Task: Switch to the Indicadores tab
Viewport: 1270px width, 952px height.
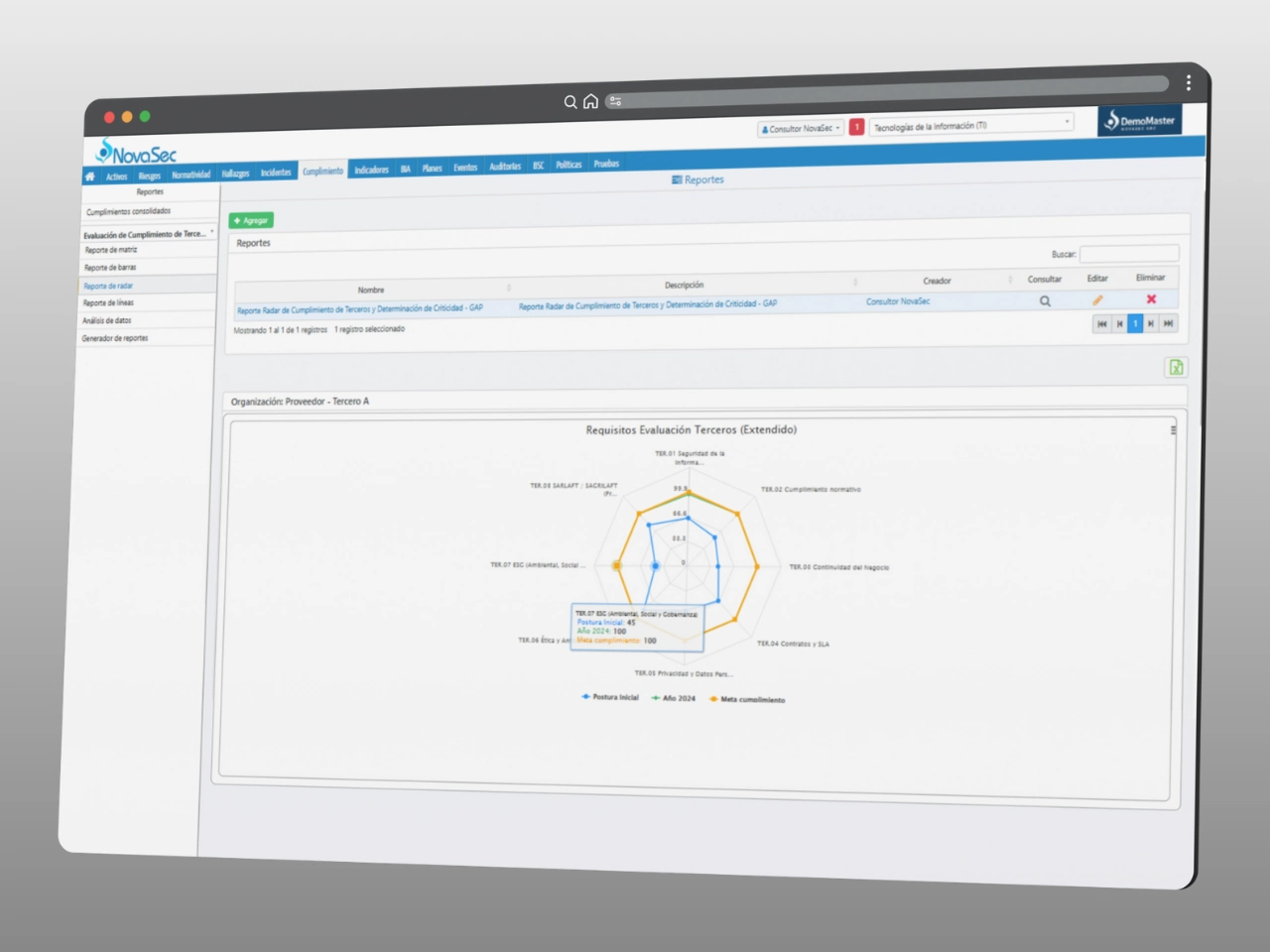Action: point(371,170)
